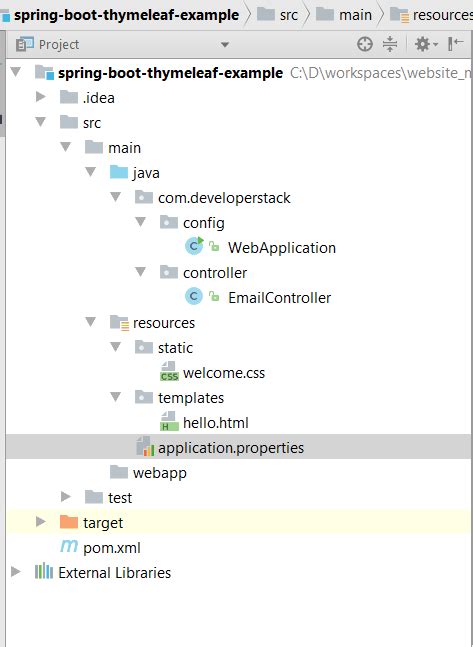
Task: Click the spring-boot-thymeleaf-example breadcrumb
Action: pyautogui.click(x=126, y=15)
